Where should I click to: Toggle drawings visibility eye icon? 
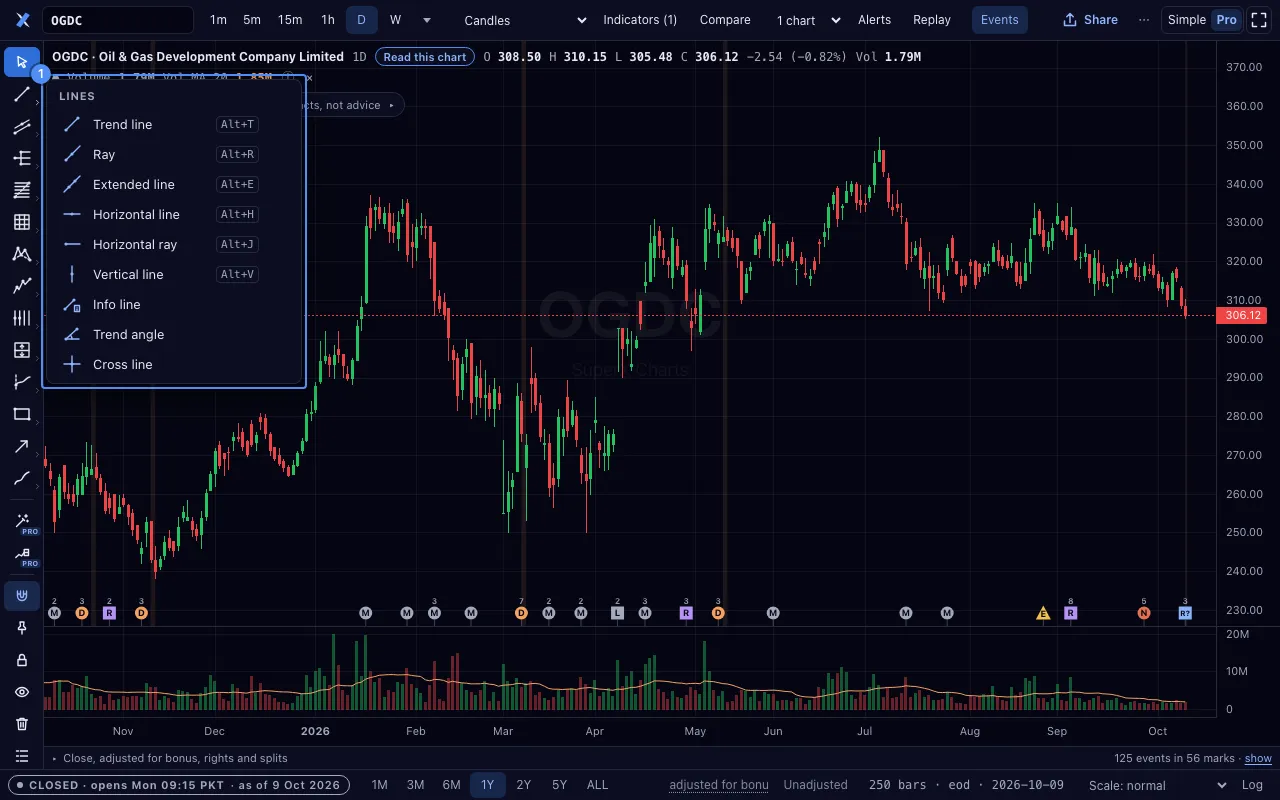coord(22,692)
